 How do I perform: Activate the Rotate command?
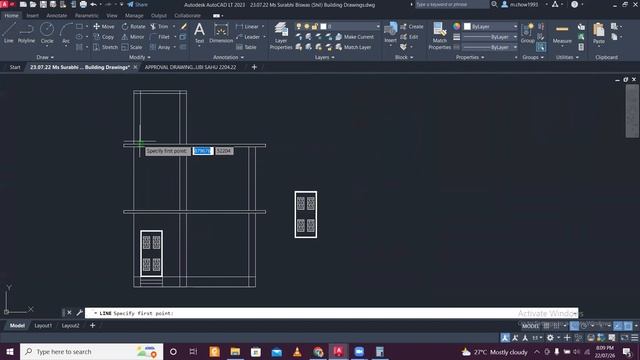(133, 27)
